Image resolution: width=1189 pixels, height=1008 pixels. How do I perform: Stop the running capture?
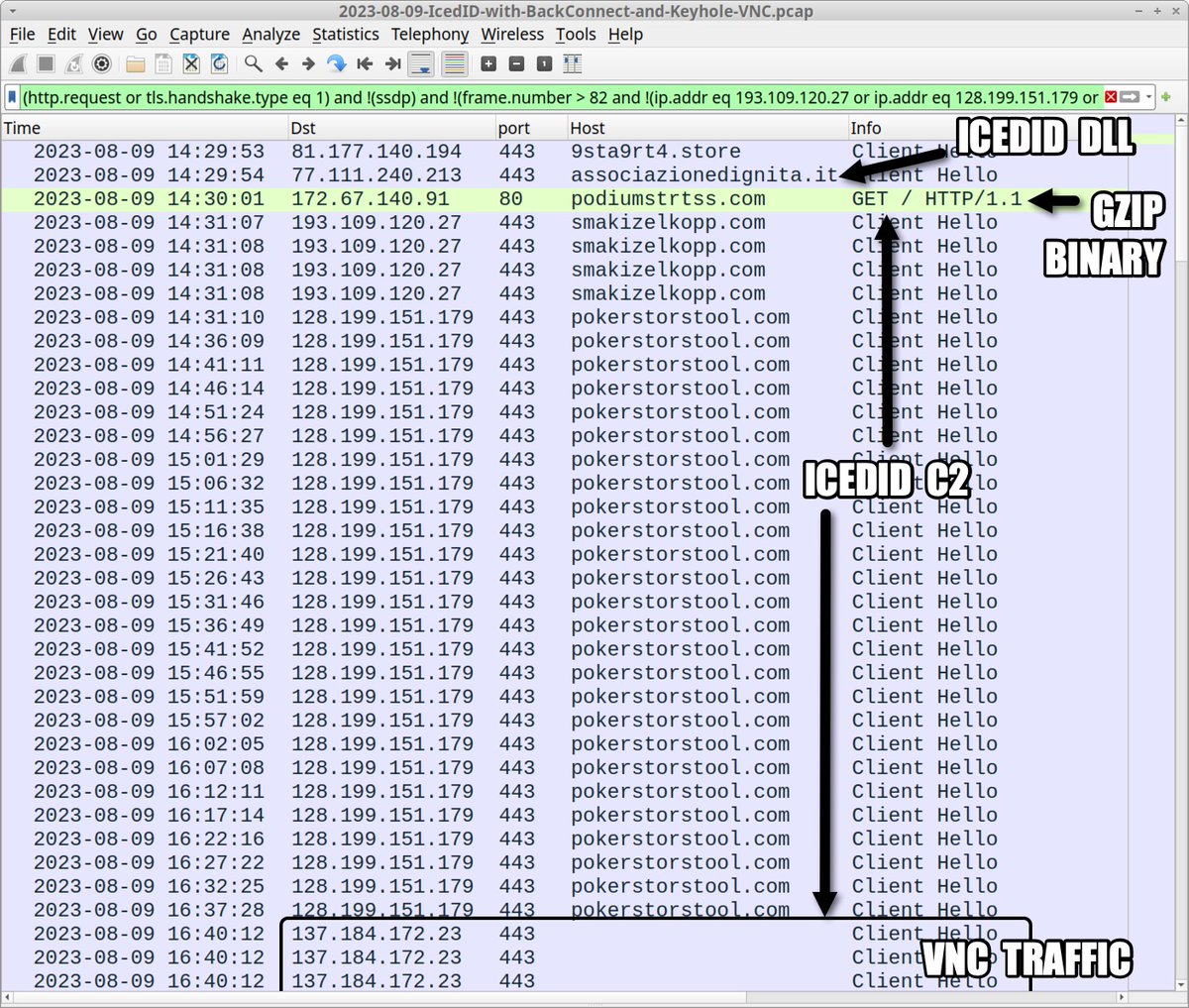pyautogui.click(x=46, y=64)
